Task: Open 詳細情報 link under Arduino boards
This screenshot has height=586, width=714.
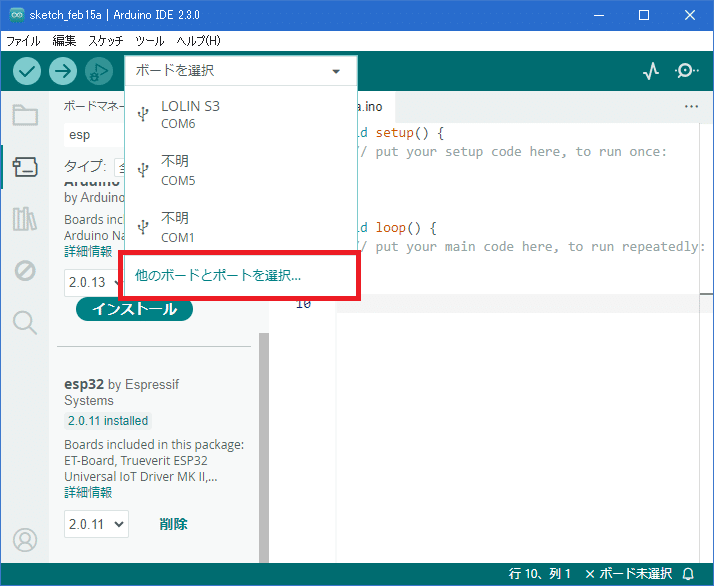Action: 88,251
